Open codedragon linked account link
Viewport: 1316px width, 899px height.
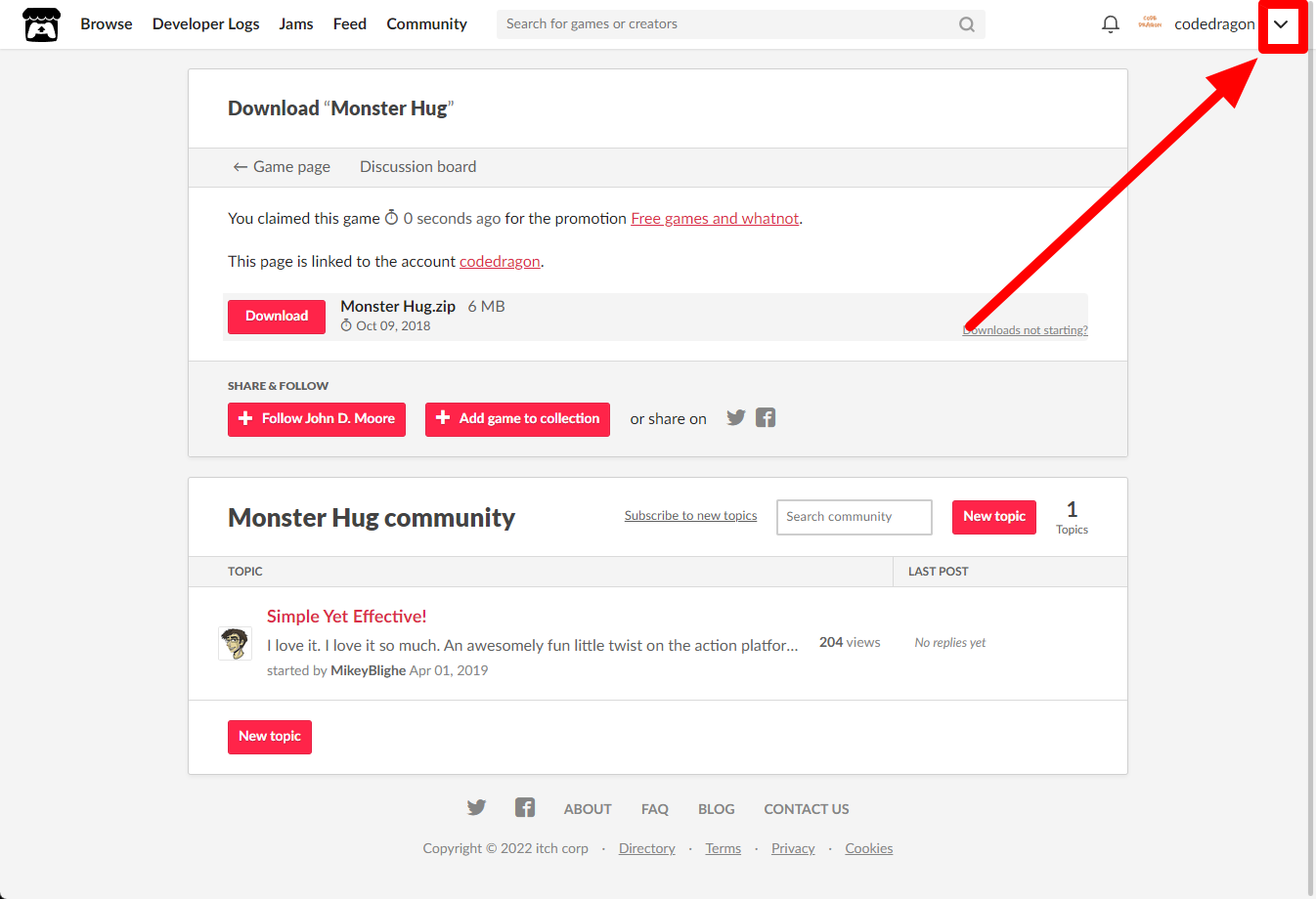(500, 262)
